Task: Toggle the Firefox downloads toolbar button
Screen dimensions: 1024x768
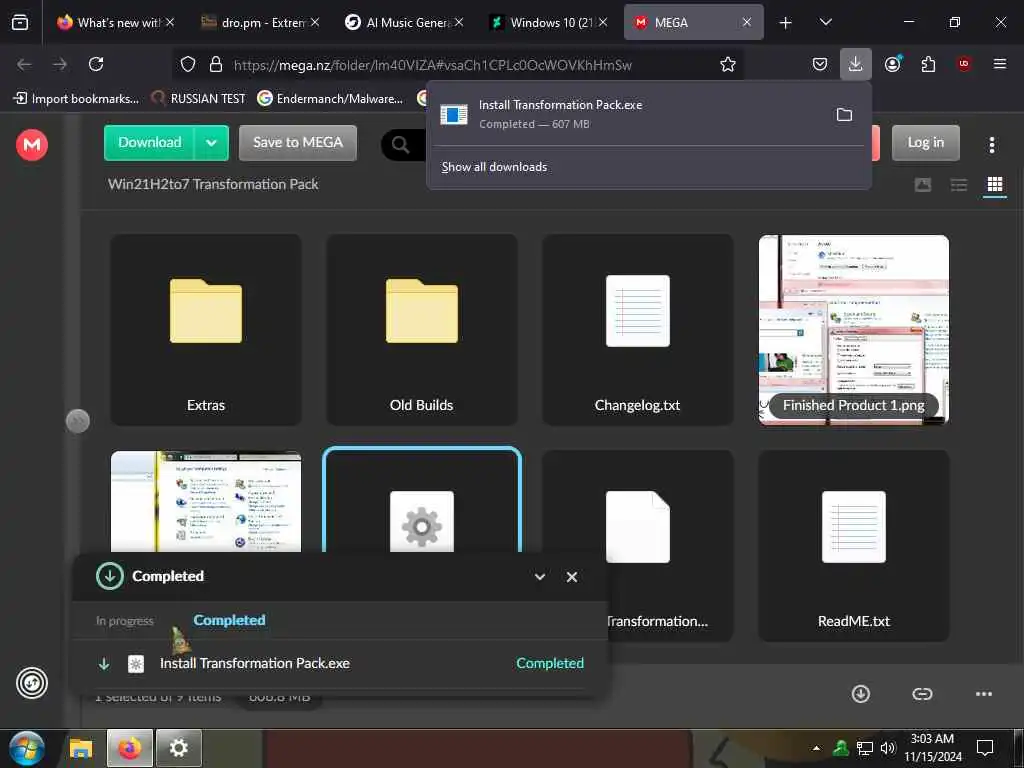Action: (855, 64)
